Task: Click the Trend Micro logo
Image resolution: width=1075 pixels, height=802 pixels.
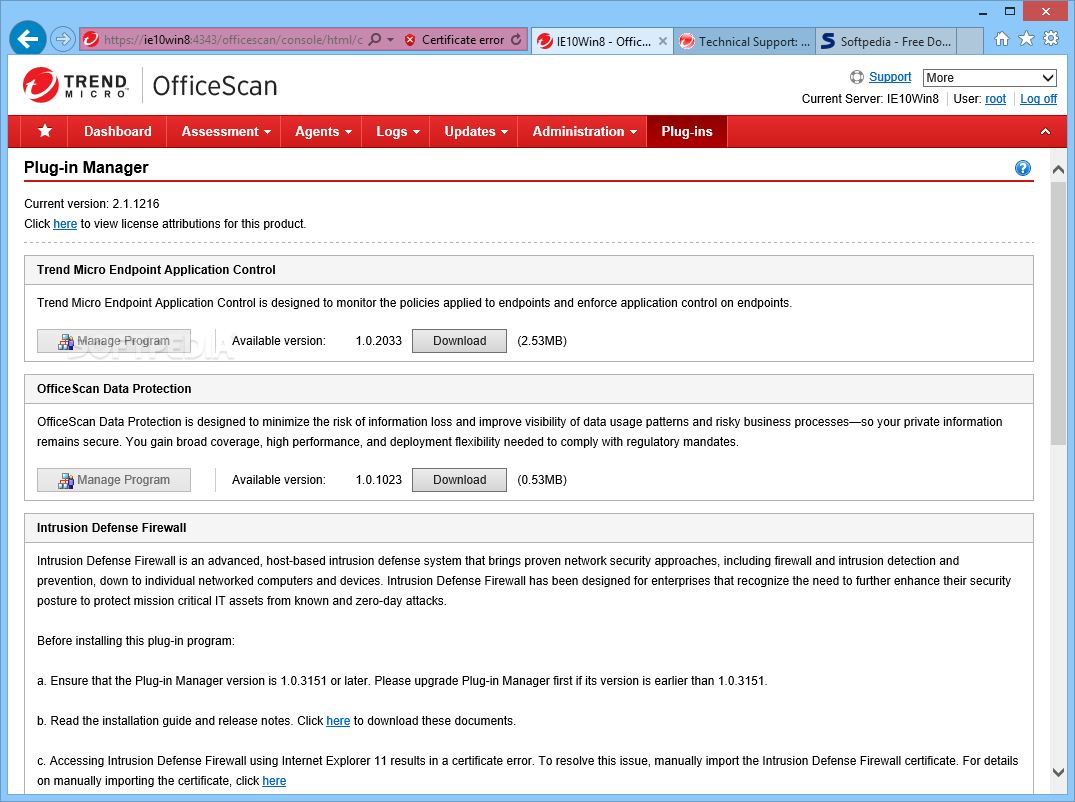Action: [x=75, y=85]
